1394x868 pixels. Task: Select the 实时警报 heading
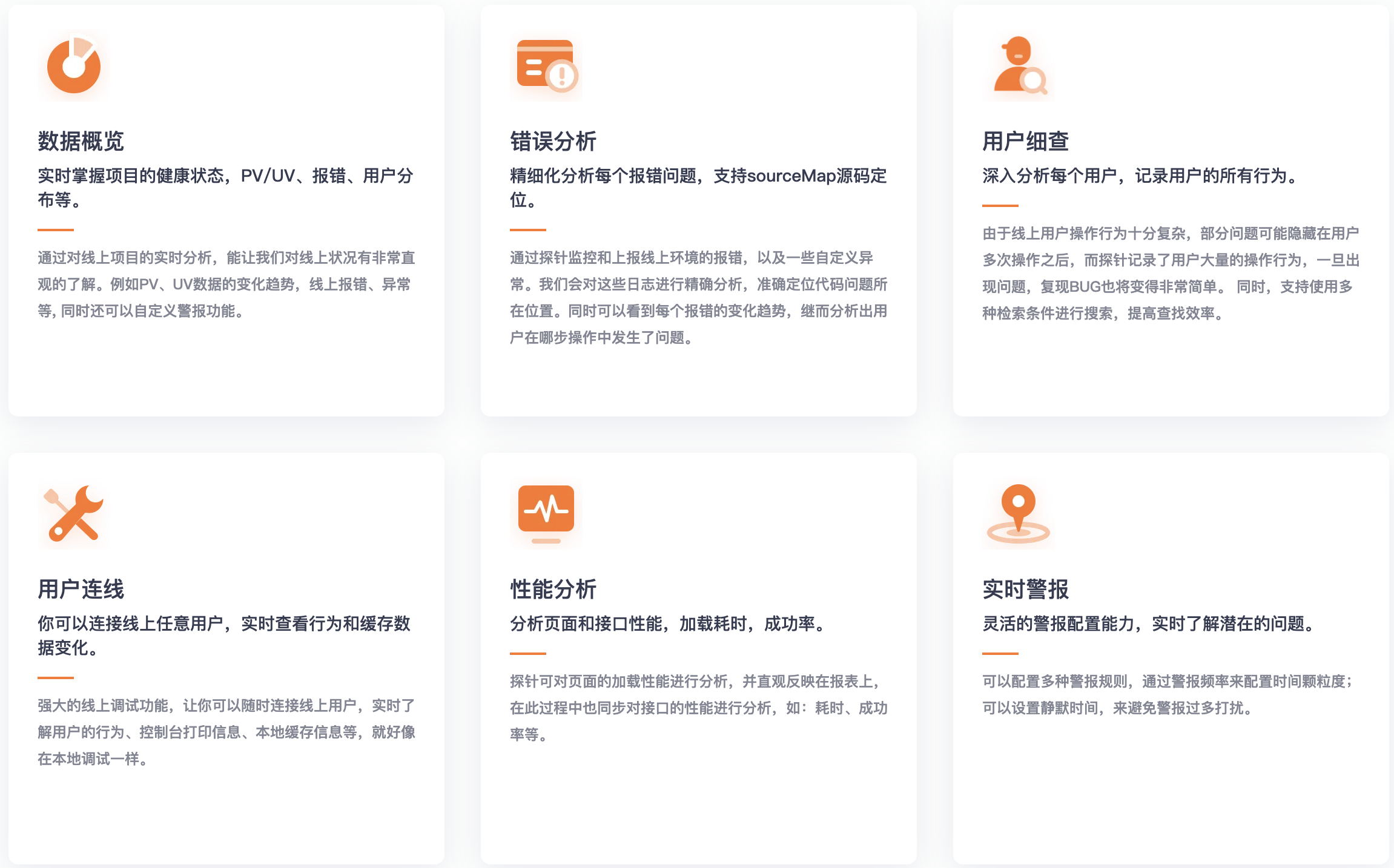[x=1026, y=589]
